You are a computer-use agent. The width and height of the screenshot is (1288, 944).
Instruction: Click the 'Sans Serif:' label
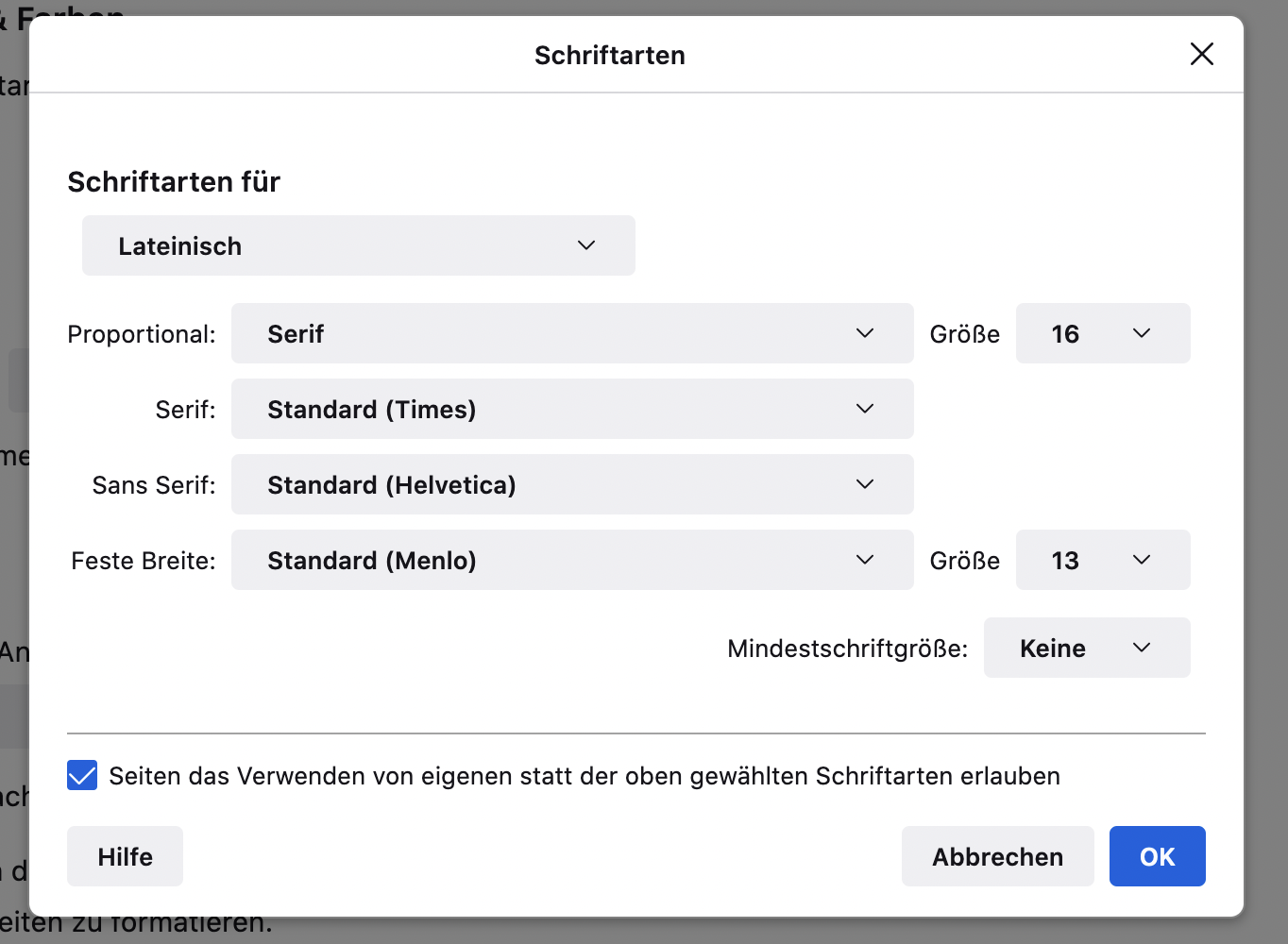[x=154, y=485]
